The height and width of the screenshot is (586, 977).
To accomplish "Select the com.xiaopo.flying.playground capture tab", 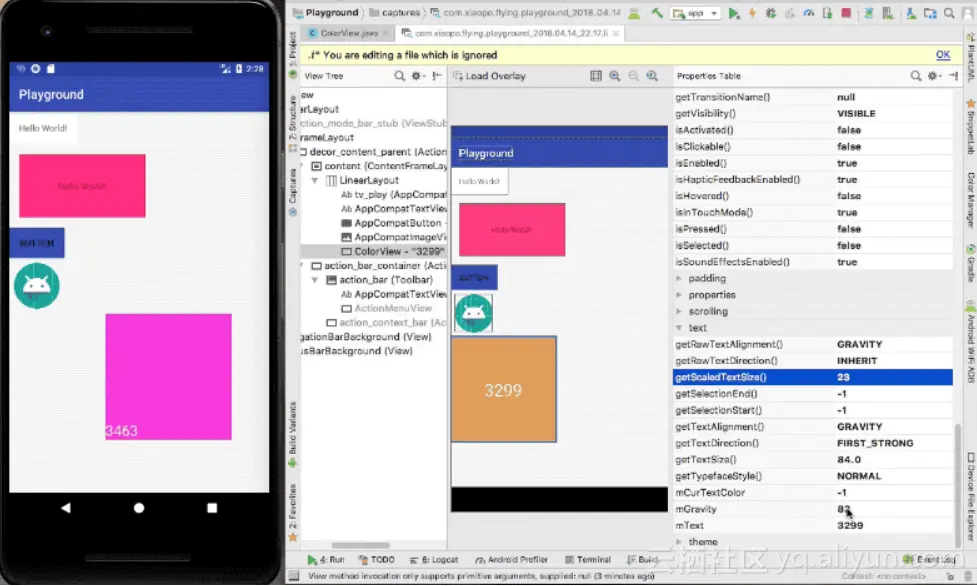I will click(510, 33).
